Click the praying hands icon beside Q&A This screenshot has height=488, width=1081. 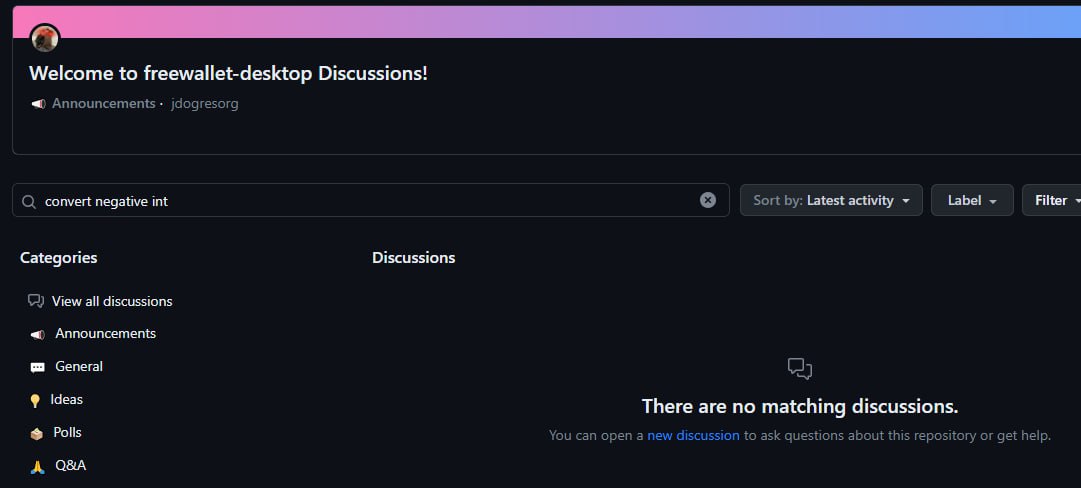tap(37, 467)
